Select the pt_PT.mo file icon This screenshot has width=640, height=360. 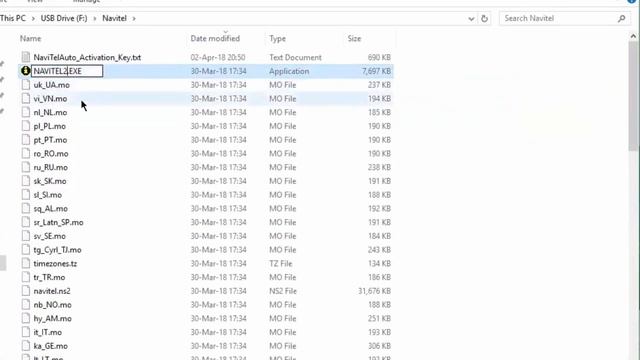(x=26, y=140)
